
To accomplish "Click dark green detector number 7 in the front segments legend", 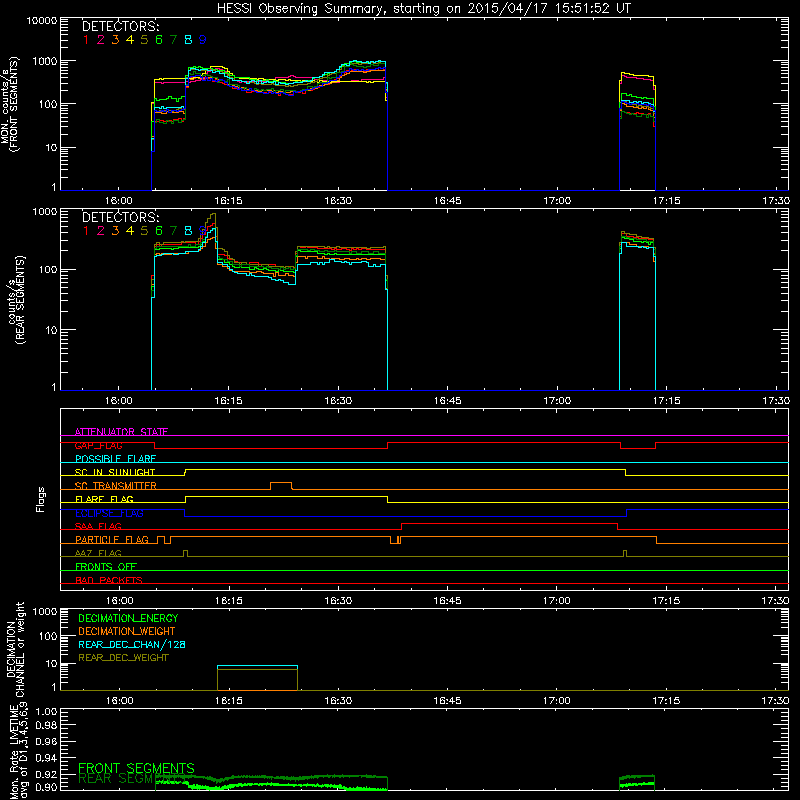I will pos(173,40).
